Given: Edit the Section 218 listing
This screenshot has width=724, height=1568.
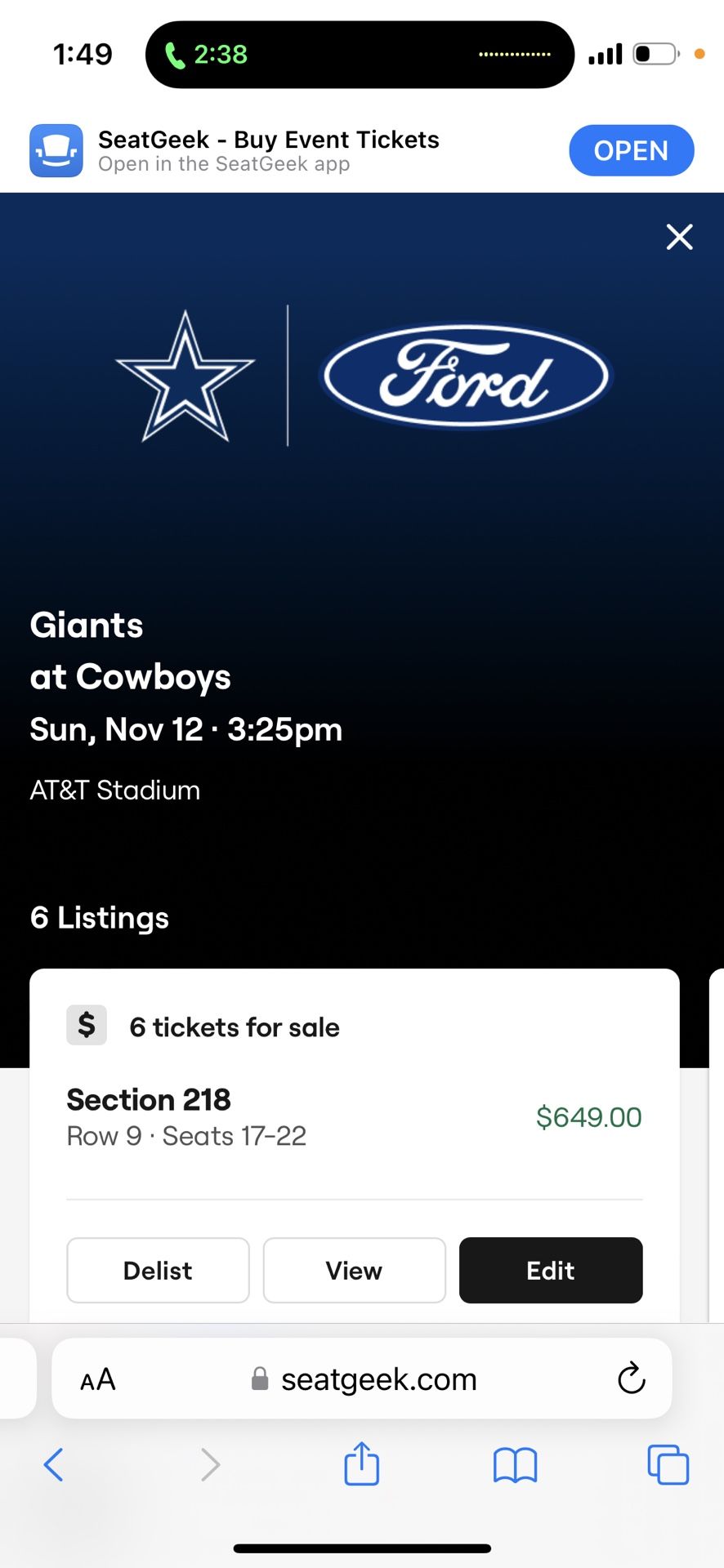Looking at the screenshot, I should point(550,1270).
